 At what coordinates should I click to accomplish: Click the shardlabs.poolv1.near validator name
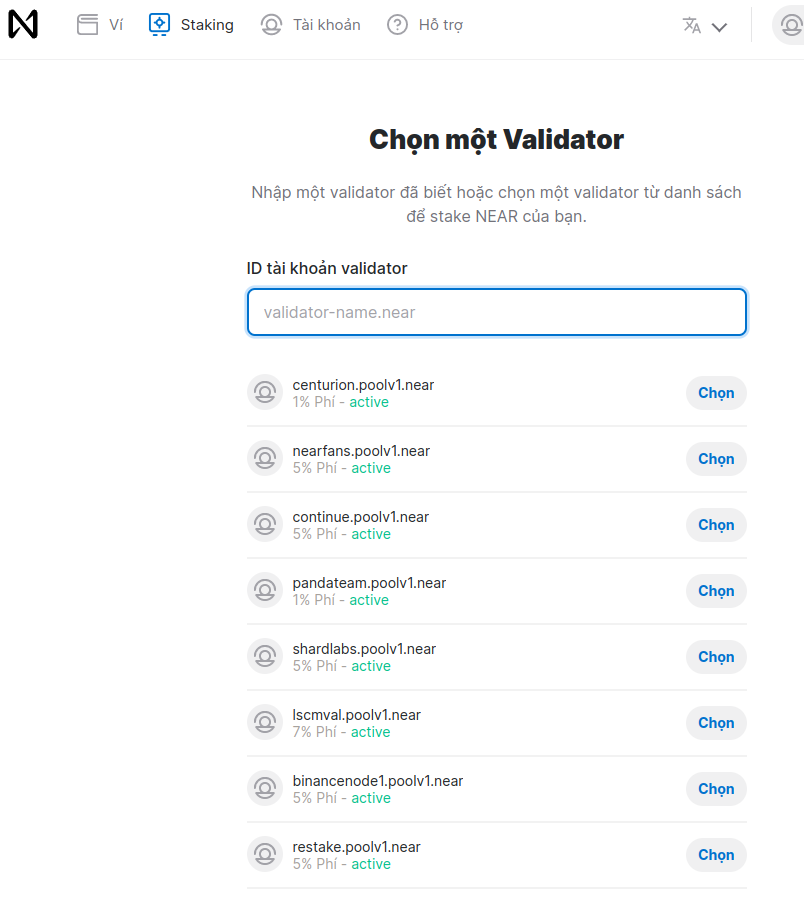point(364,649)
